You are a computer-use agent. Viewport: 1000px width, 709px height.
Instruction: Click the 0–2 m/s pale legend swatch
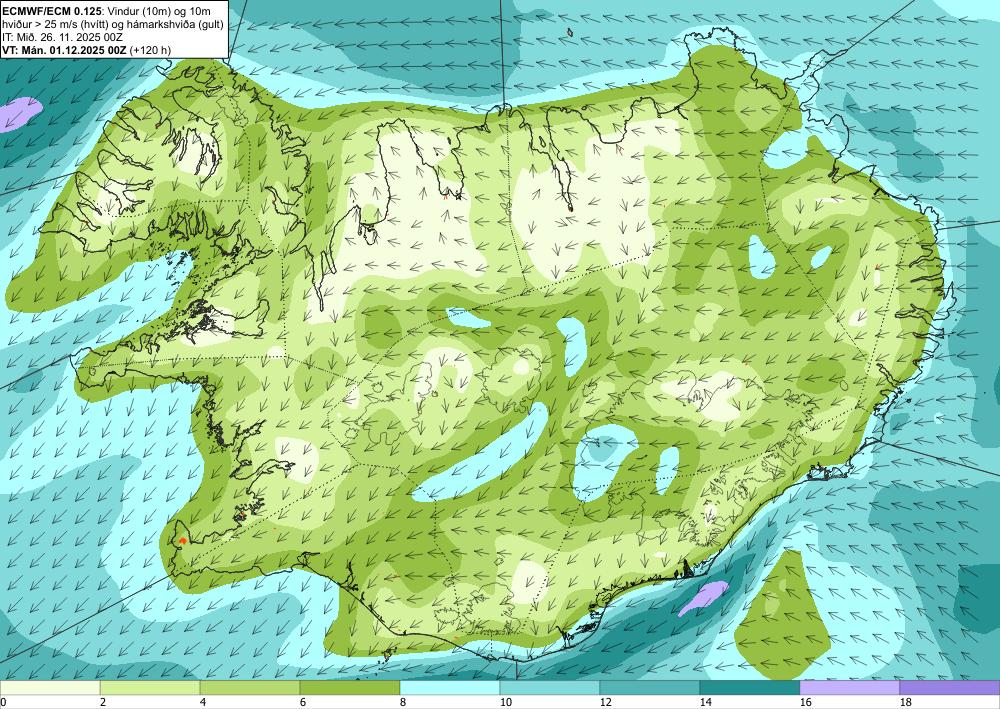click(x=50, y=688)
